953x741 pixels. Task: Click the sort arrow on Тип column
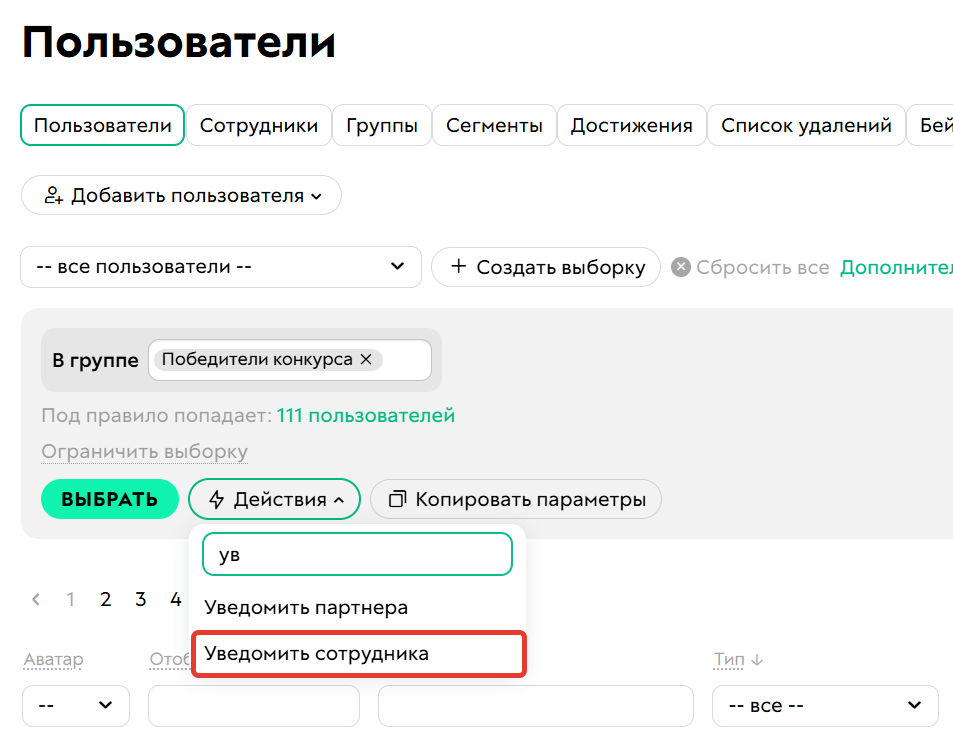[x=759, y=660]
